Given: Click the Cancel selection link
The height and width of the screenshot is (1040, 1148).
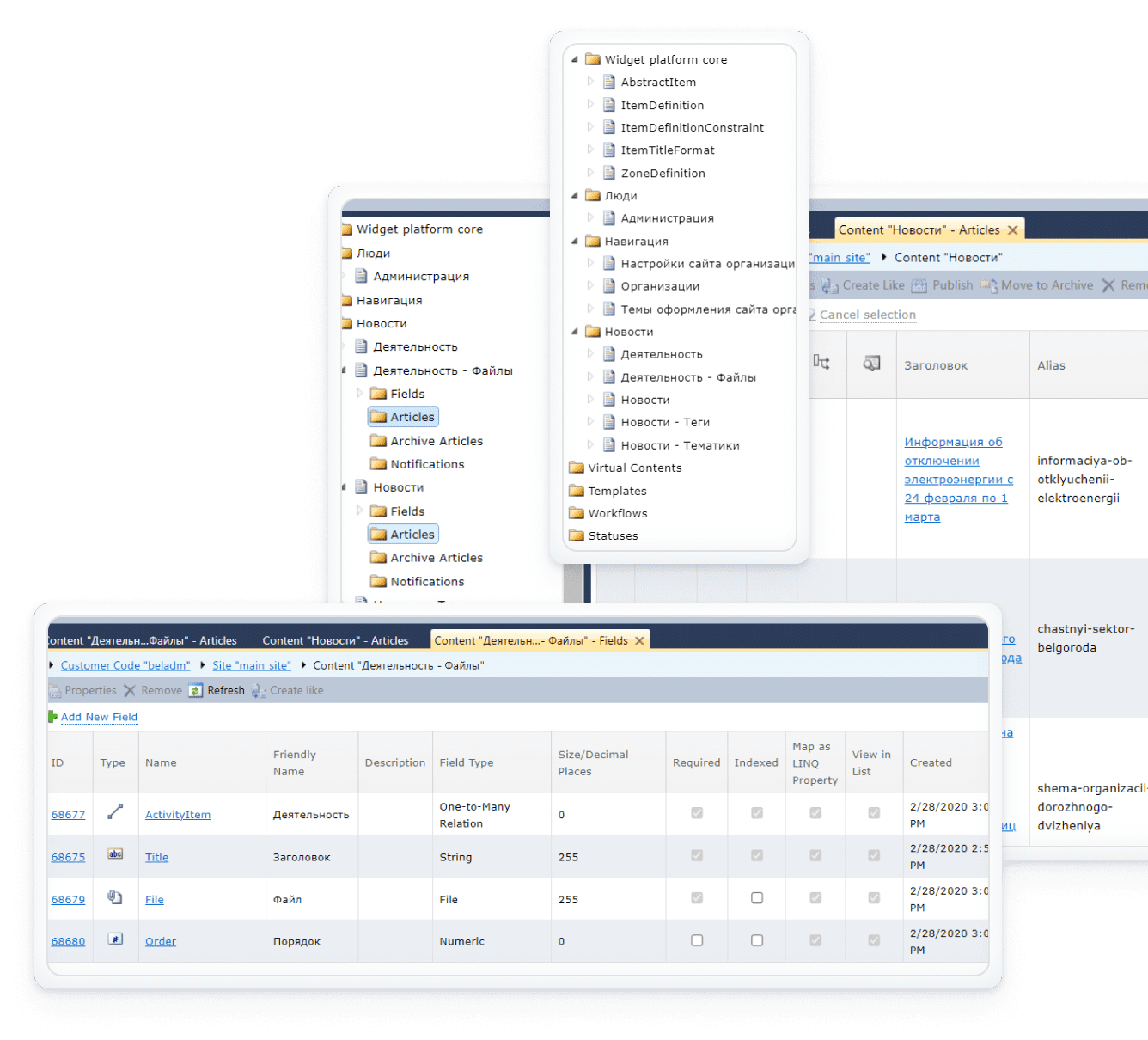Looking at the screenshot, I should [868, 315].
